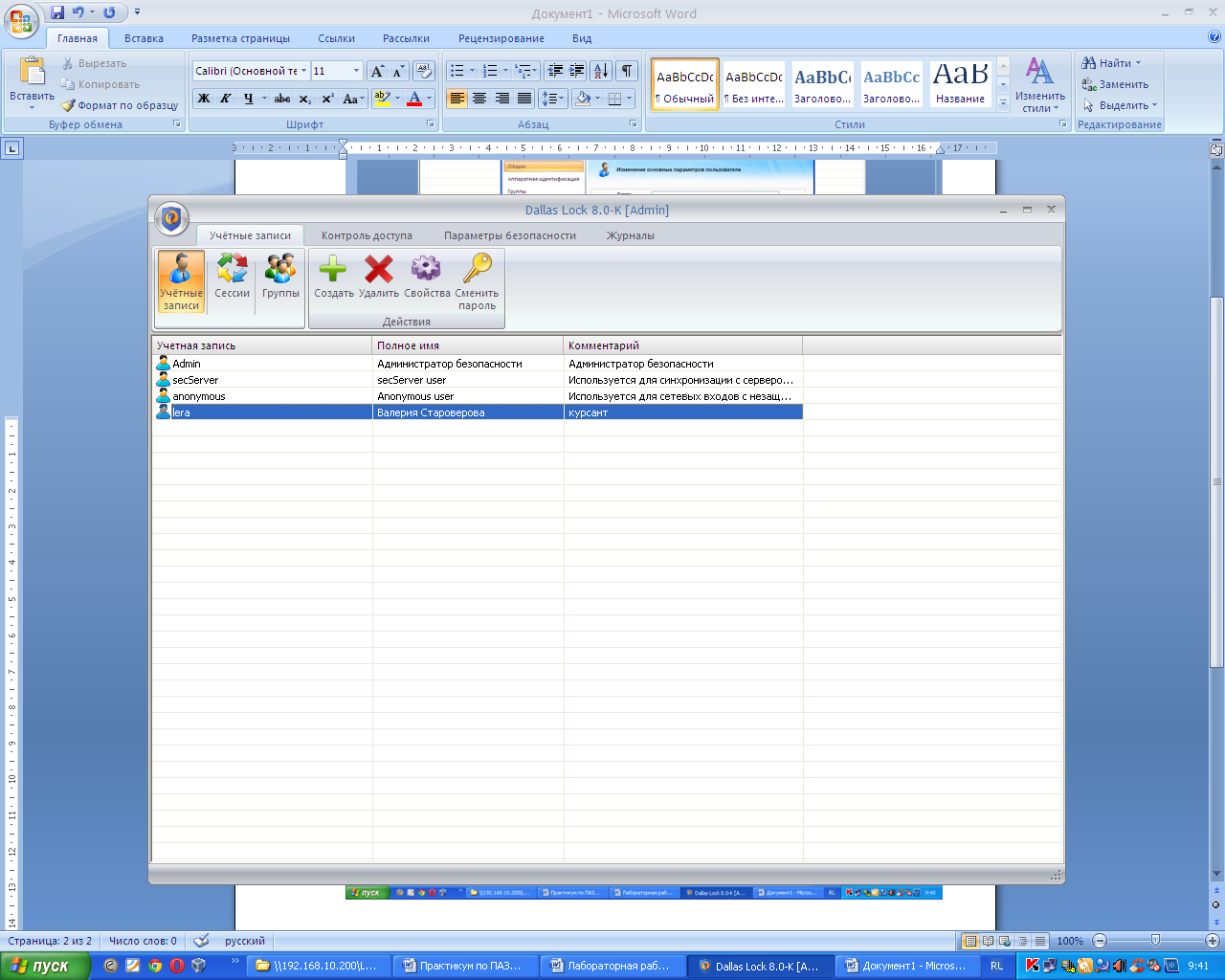
Task: Open Рецензирование ribbon tab
Action: pyautogui.click(x=501, y=38)
